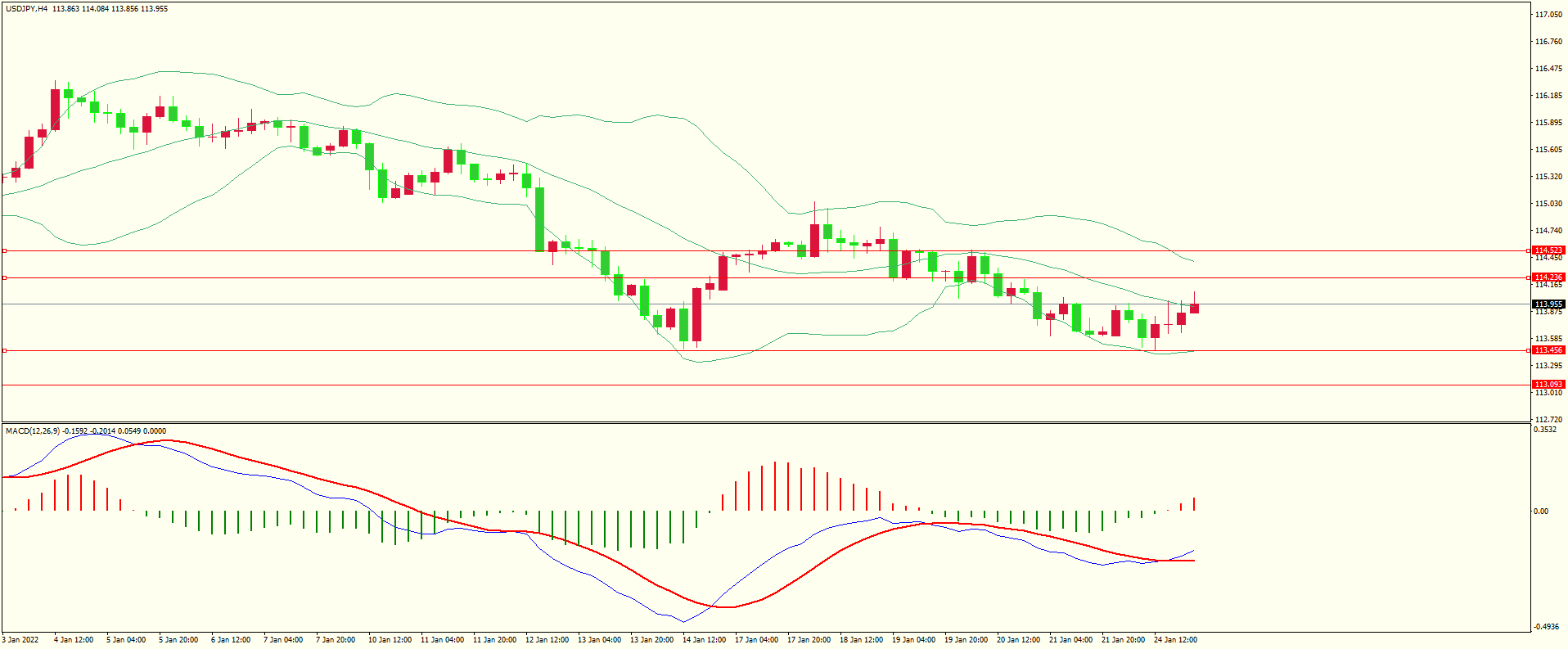
Task: Click the 24 Jan 12:00 time label
Action: pos(1175,640)
